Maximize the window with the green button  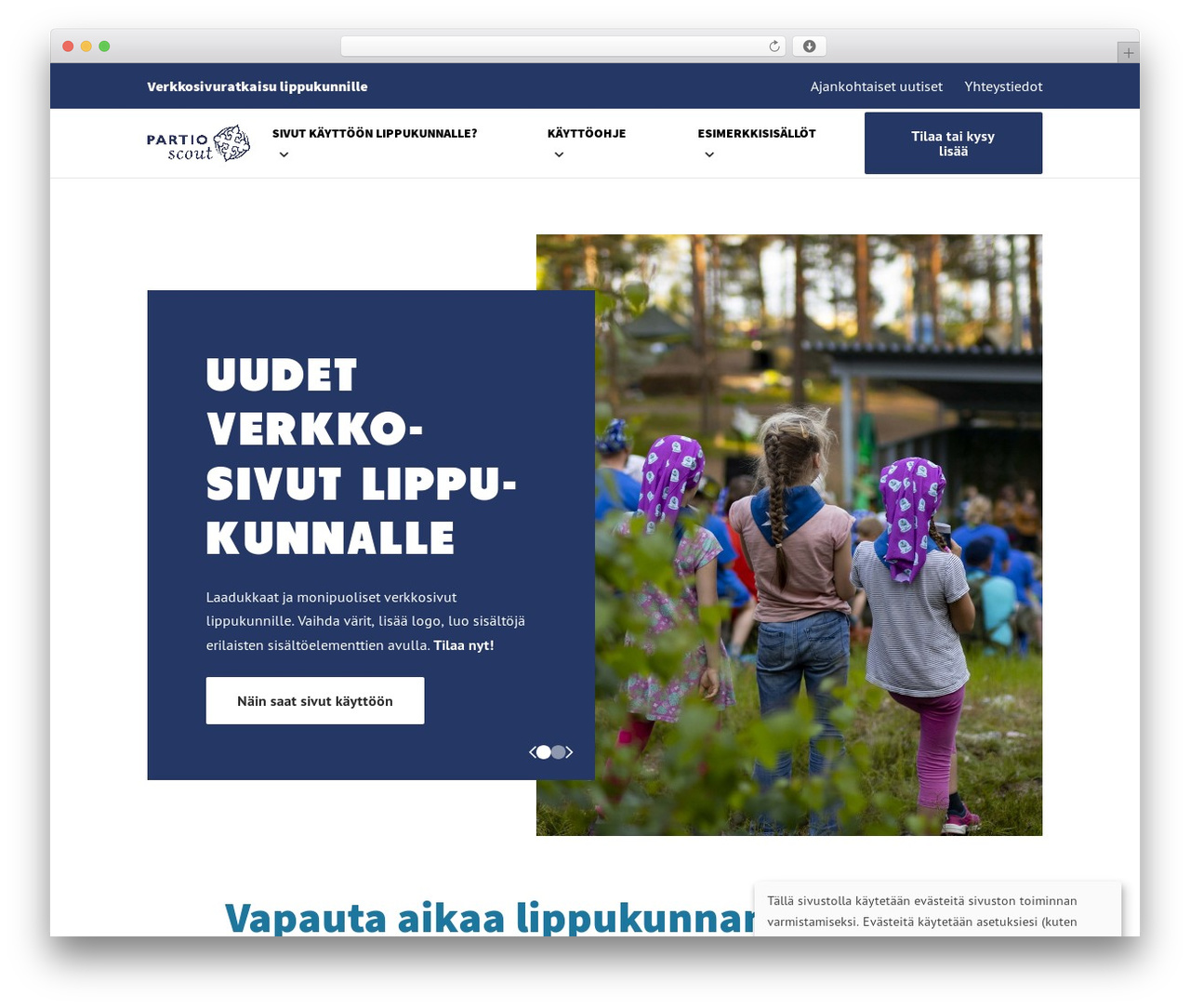[x=104, y=46]
